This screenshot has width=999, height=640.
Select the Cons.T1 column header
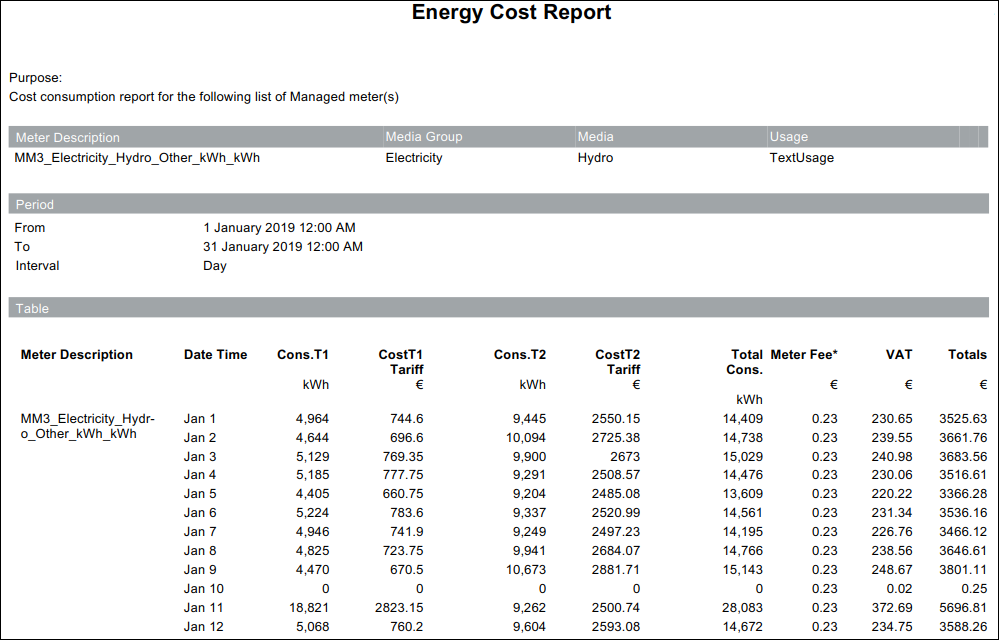tap(303, 355)
